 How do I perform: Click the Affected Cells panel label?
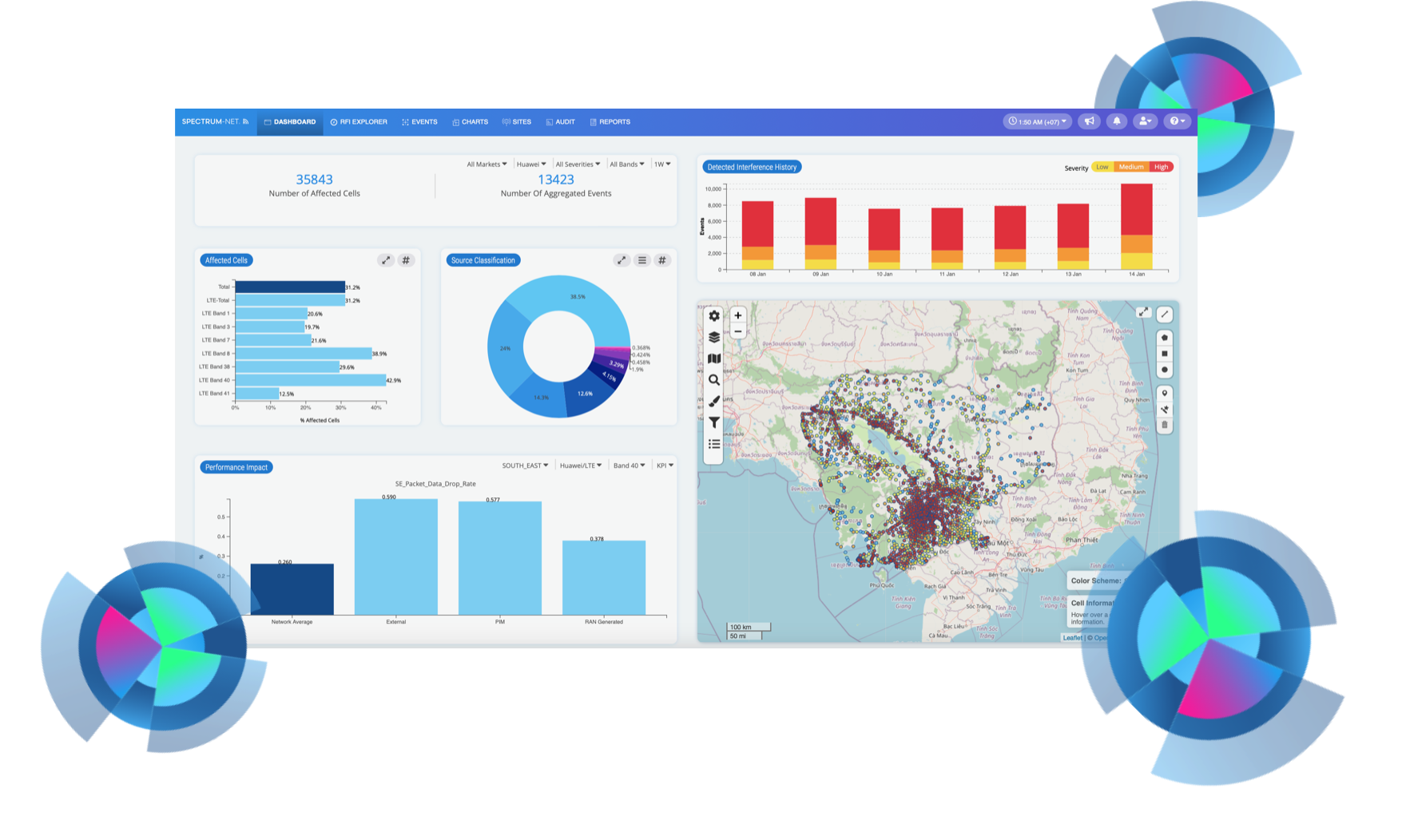[x=226, y=260]
